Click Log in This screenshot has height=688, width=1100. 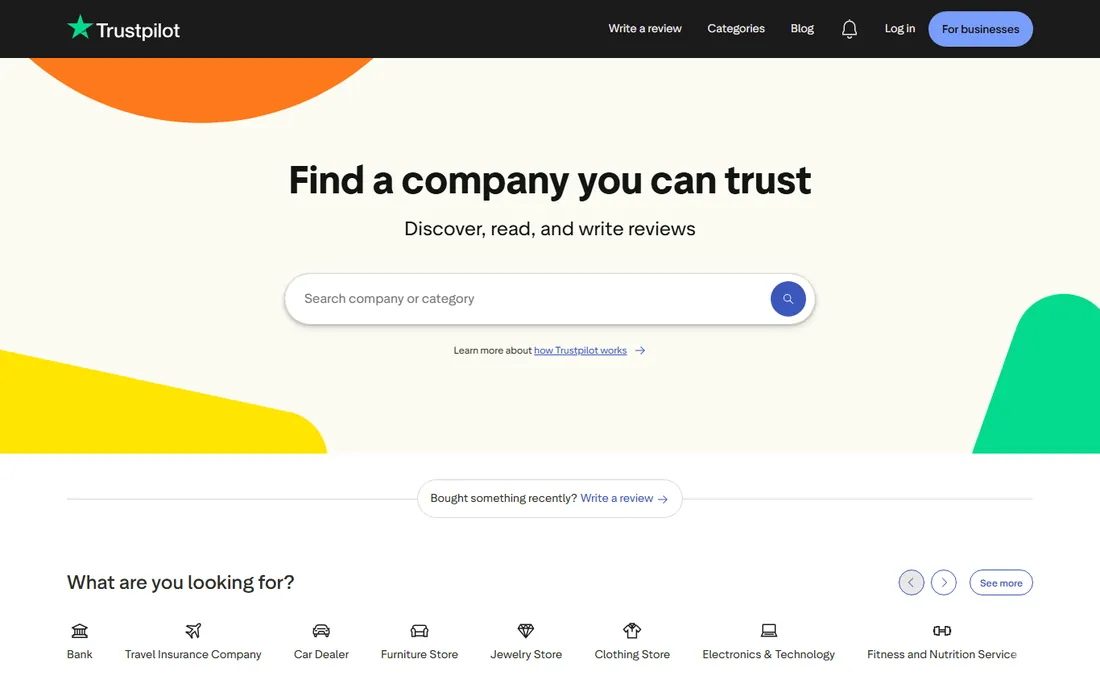pos(899,29)
